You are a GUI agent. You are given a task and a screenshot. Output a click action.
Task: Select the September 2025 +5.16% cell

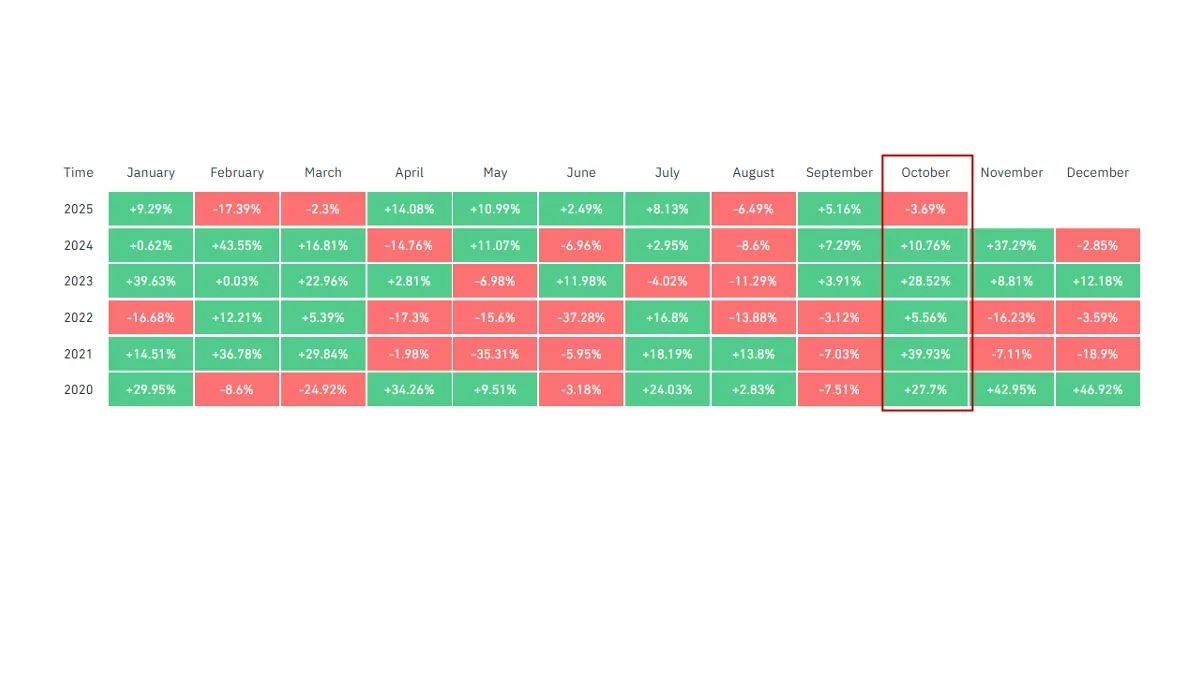(839, 209)
